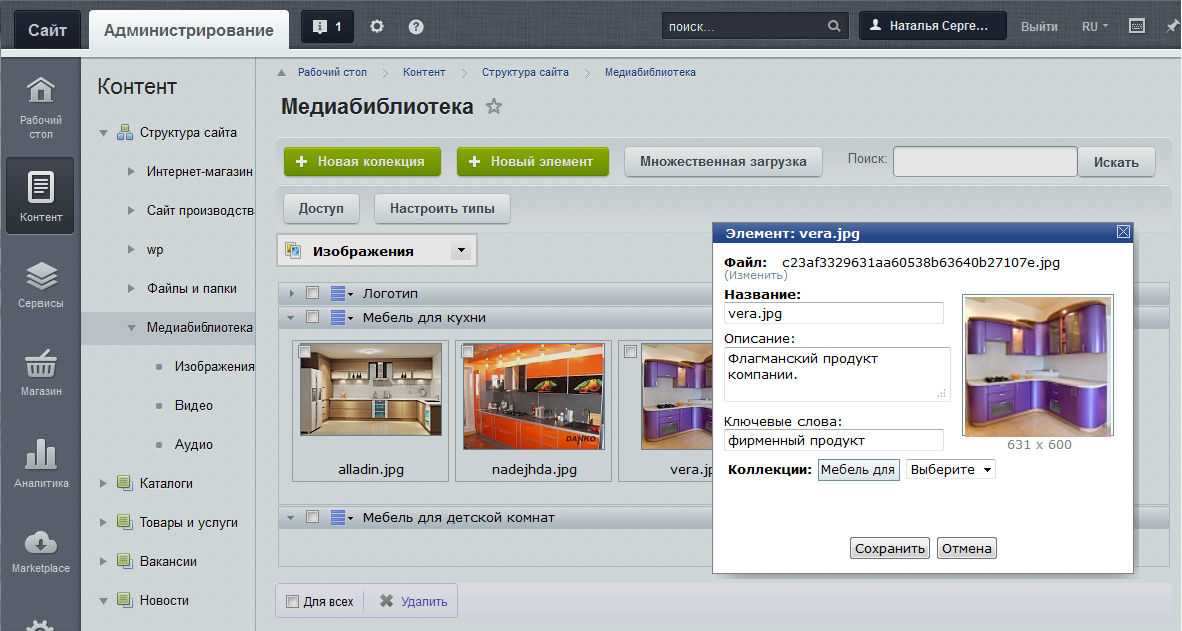Select Видео in the Медиабиблиотека tree
This screenshot has width=1182, height=631.
[x=193, y=405]
